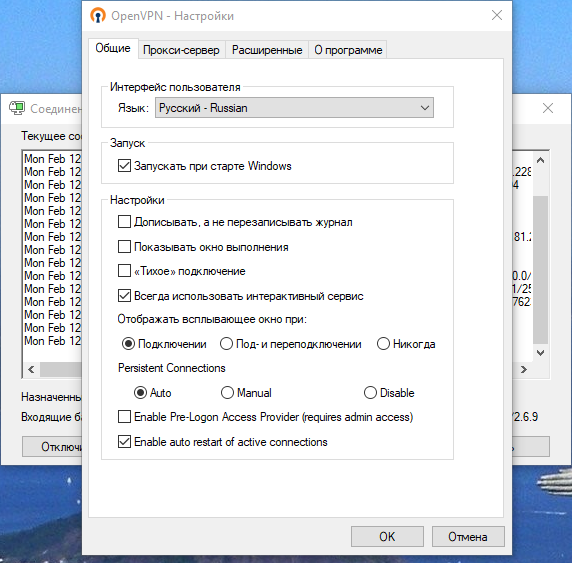Click the network monitor icon in Соединение window
This screenshot has width=572, height=563.
17,108
